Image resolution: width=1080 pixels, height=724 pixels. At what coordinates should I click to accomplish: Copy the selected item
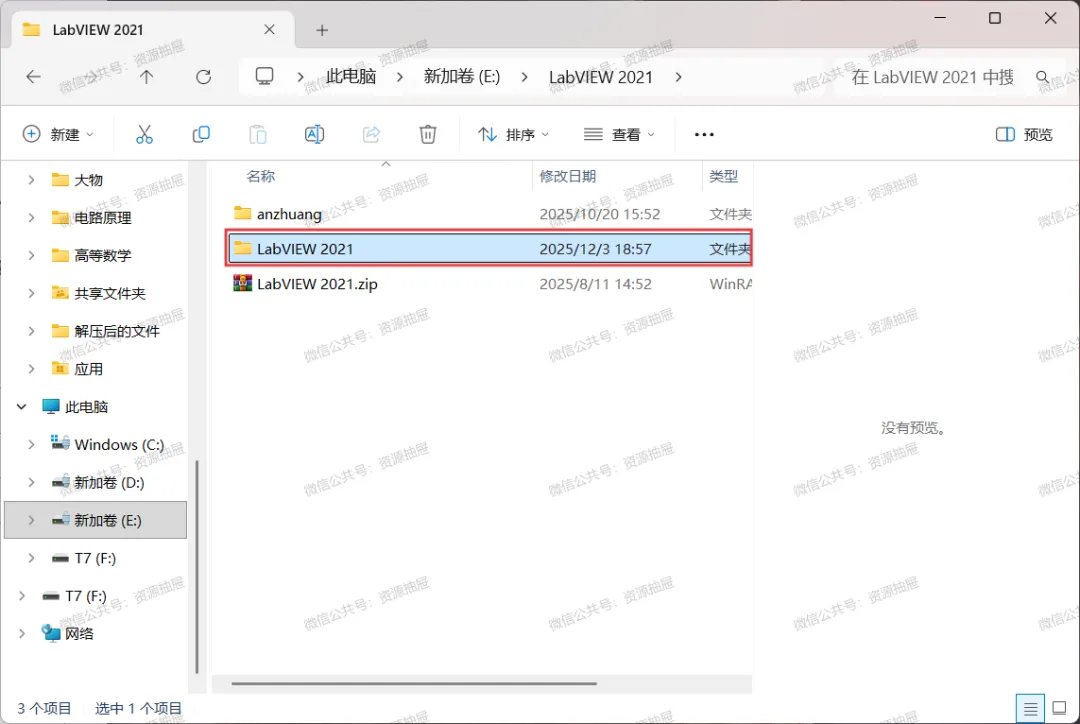coord(201,134)
